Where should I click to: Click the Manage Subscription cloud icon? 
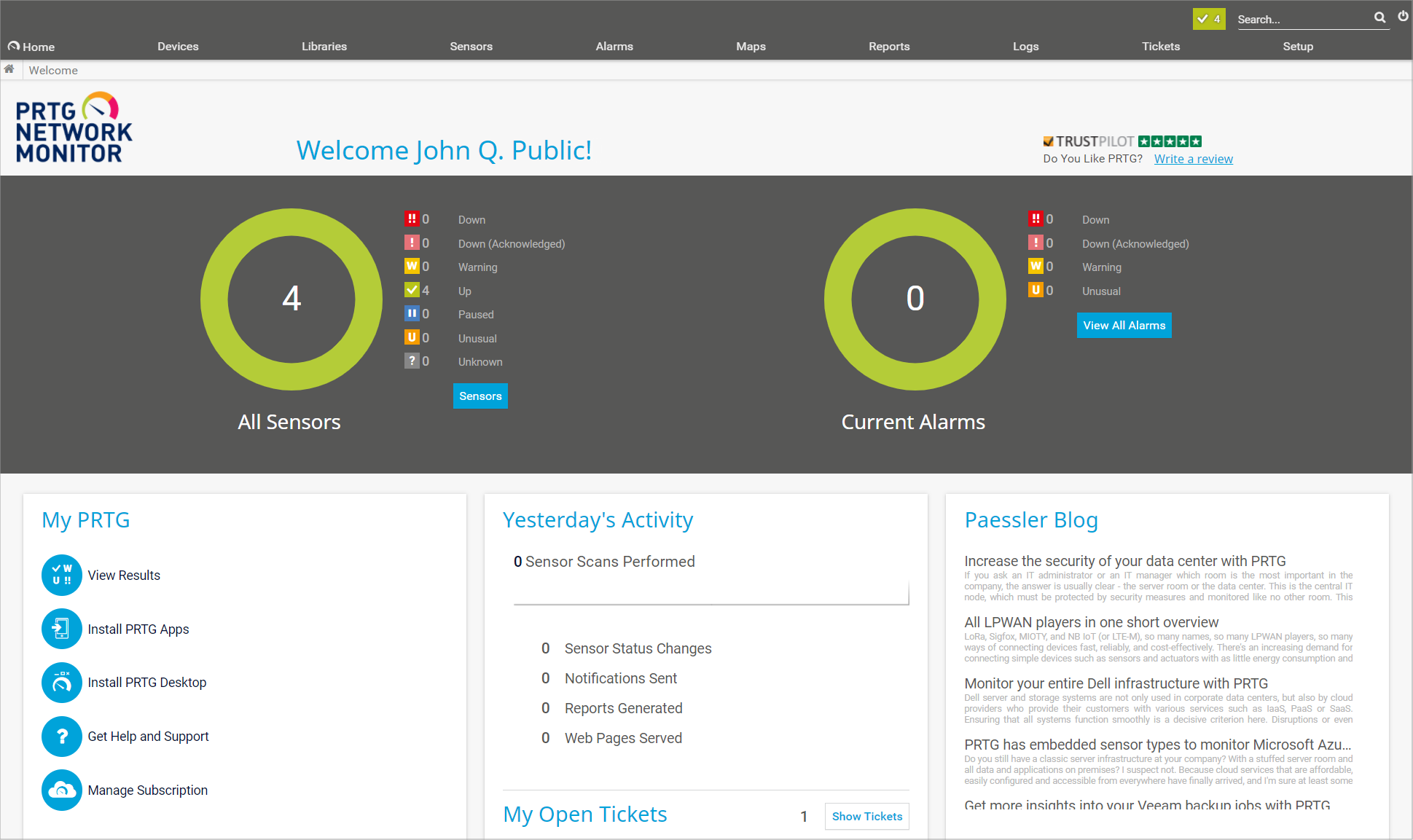[x=62, y=790]
